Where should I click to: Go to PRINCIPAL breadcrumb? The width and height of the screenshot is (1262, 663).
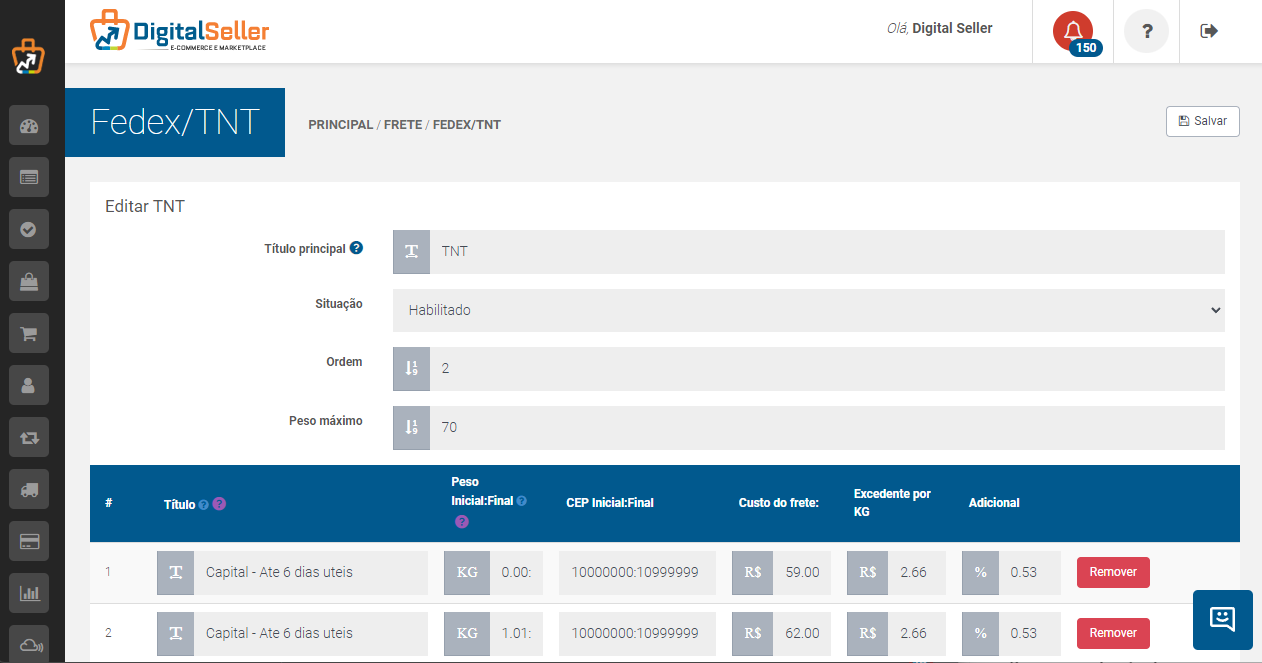point(341,125)
